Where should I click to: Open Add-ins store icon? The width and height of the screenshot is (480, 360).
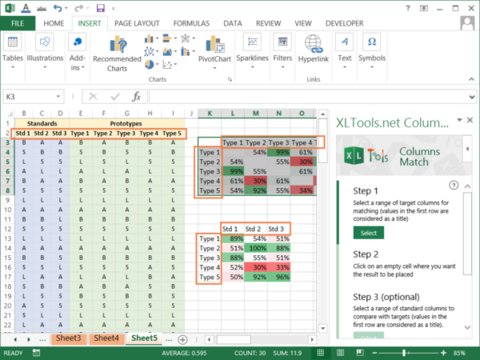coord(77,42)
